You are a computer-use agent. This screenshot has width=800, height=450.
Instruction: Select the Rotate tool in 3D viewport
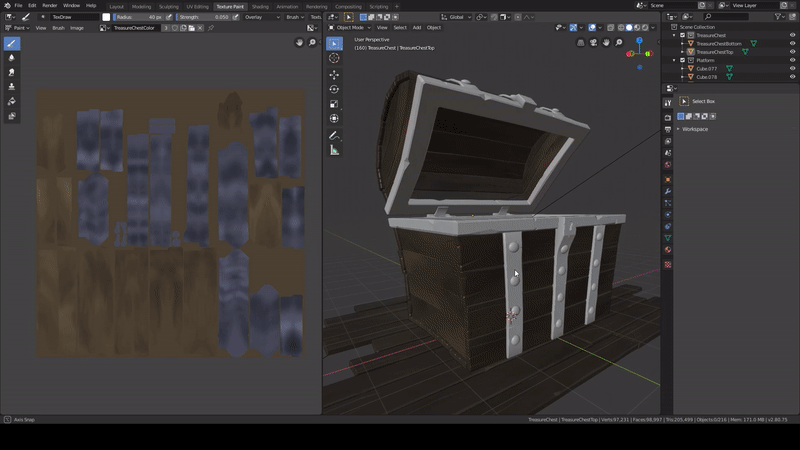tap(334, 89)
